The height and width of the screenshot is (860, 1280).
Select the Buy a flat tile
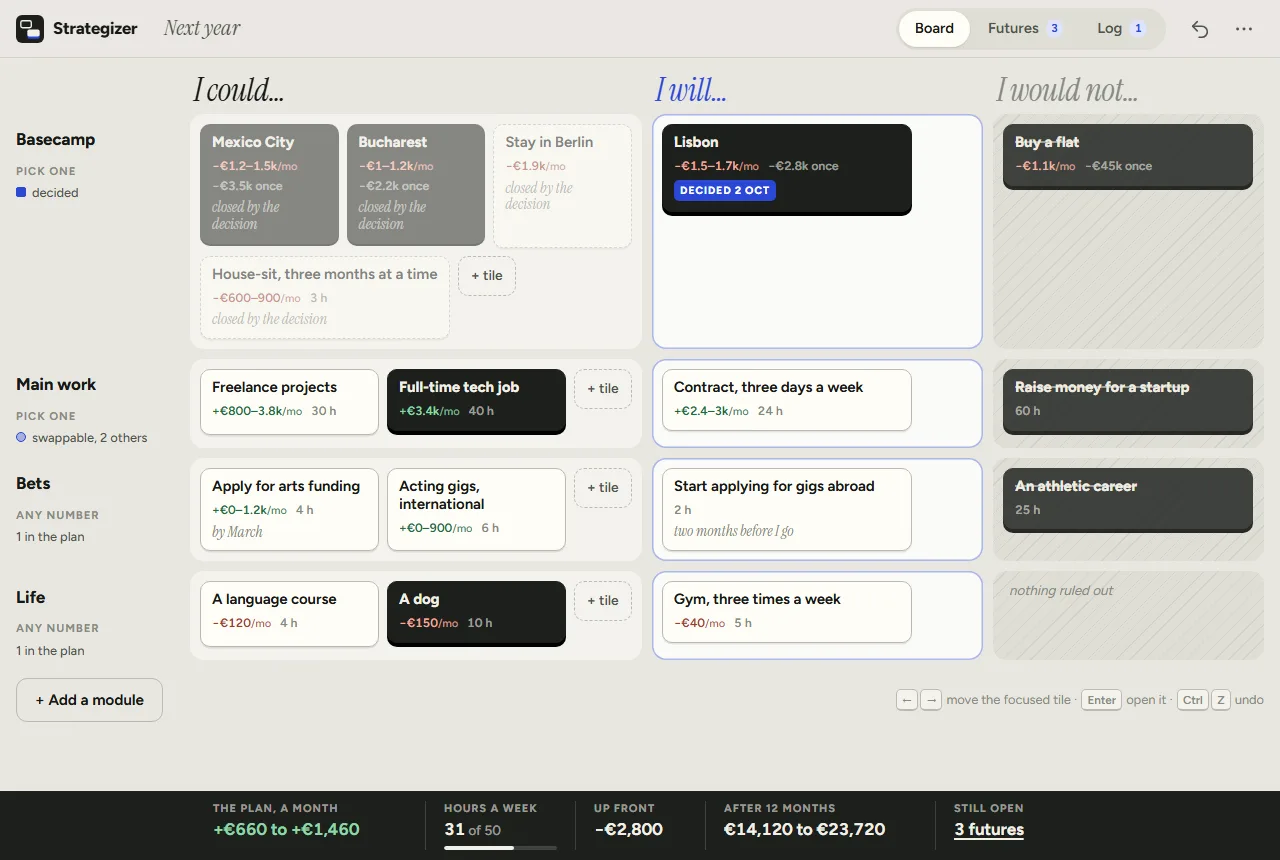[x=1128, y=156]
